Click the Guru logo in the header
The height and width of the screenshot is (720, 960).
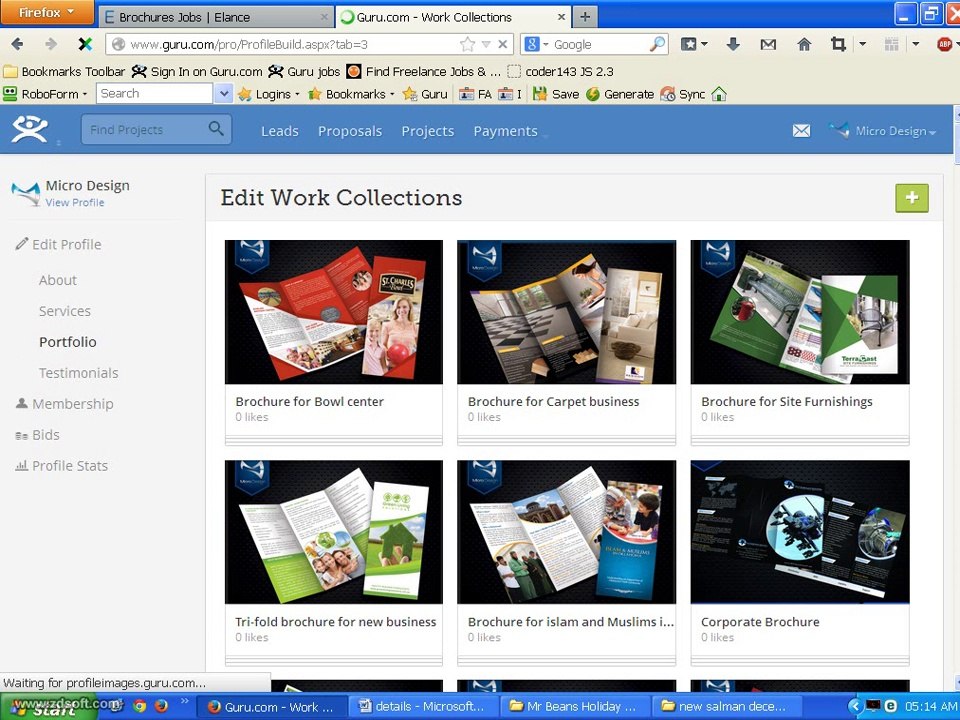point(30,129)
